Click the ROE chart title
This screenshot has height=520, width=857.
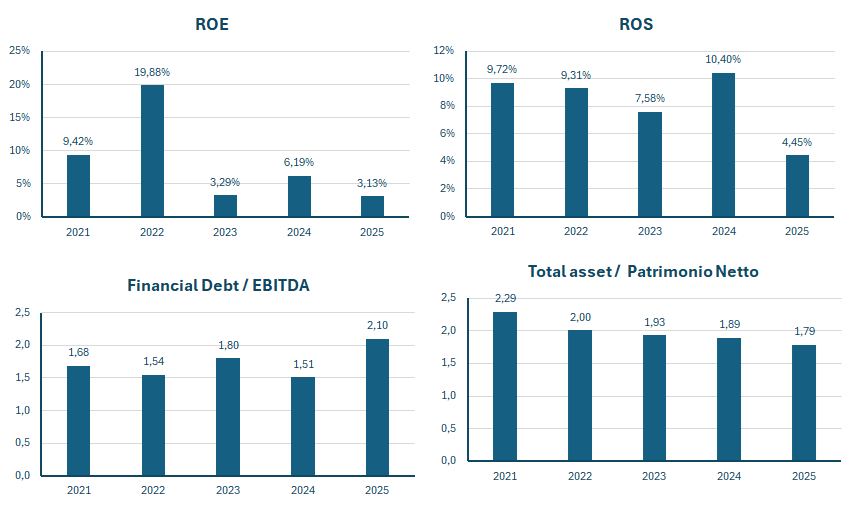point(212,24)
